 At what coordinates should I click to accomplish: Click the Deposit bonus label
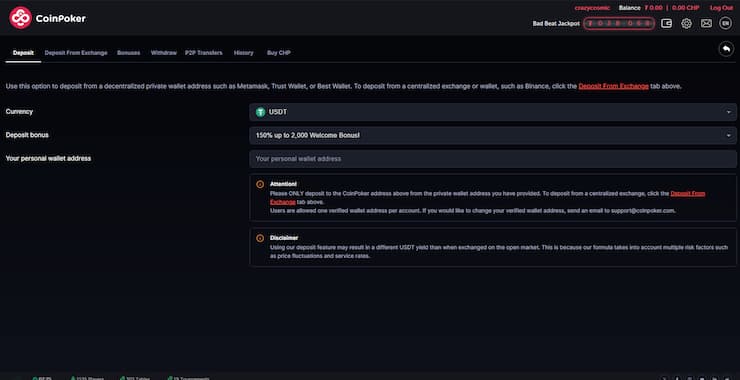[x=27, y=135]
